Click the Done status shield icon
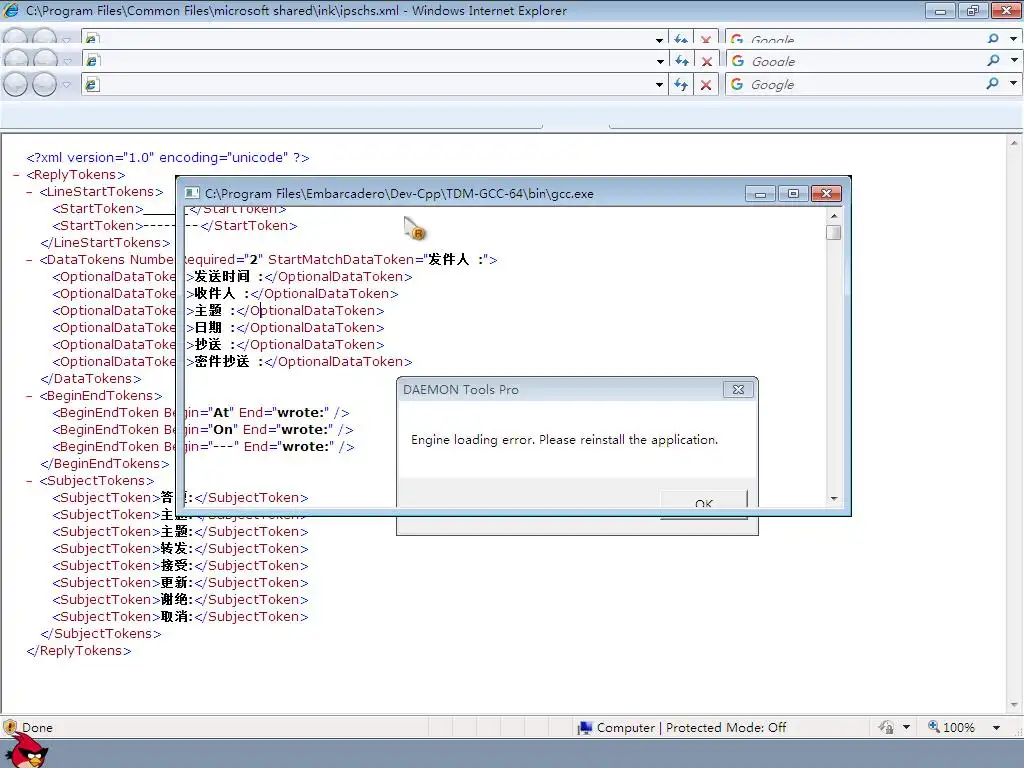The width and height of the screenshot is (1024, 768). point(10,728)
